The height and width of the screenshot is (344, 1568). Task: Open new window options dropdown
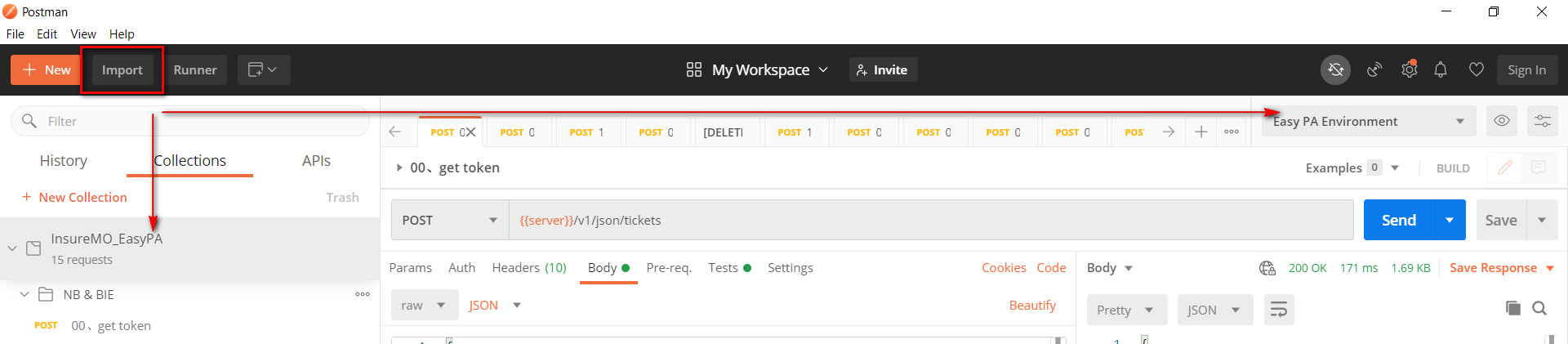tap(264, 70)
